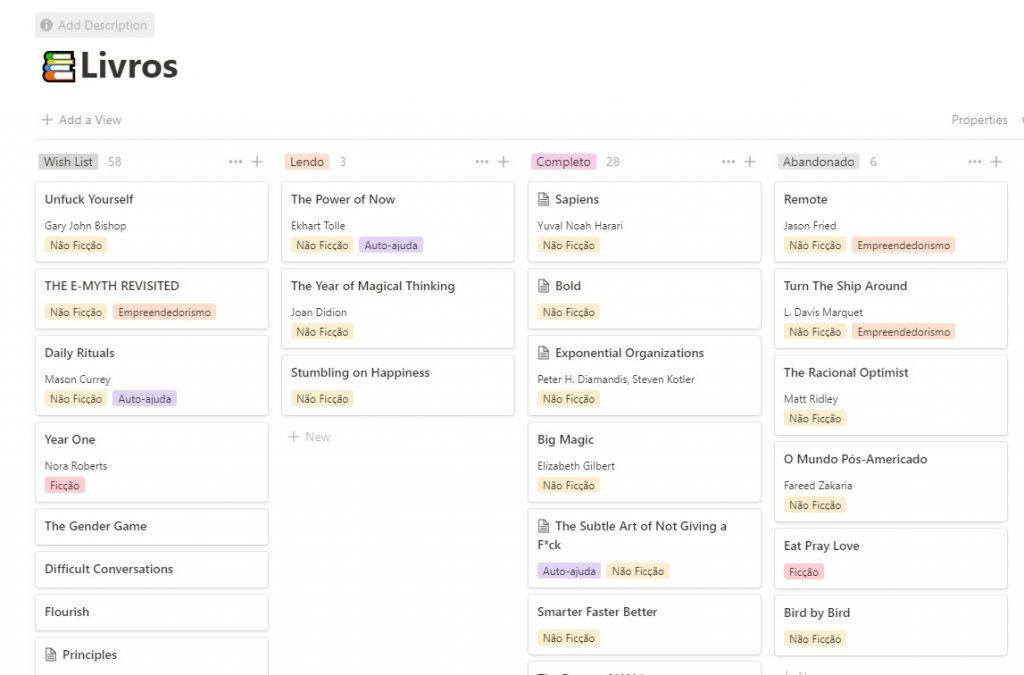Click Não Ficção tag on Stumbling on Happiness
1024x675 pixels.
(323, 399)
